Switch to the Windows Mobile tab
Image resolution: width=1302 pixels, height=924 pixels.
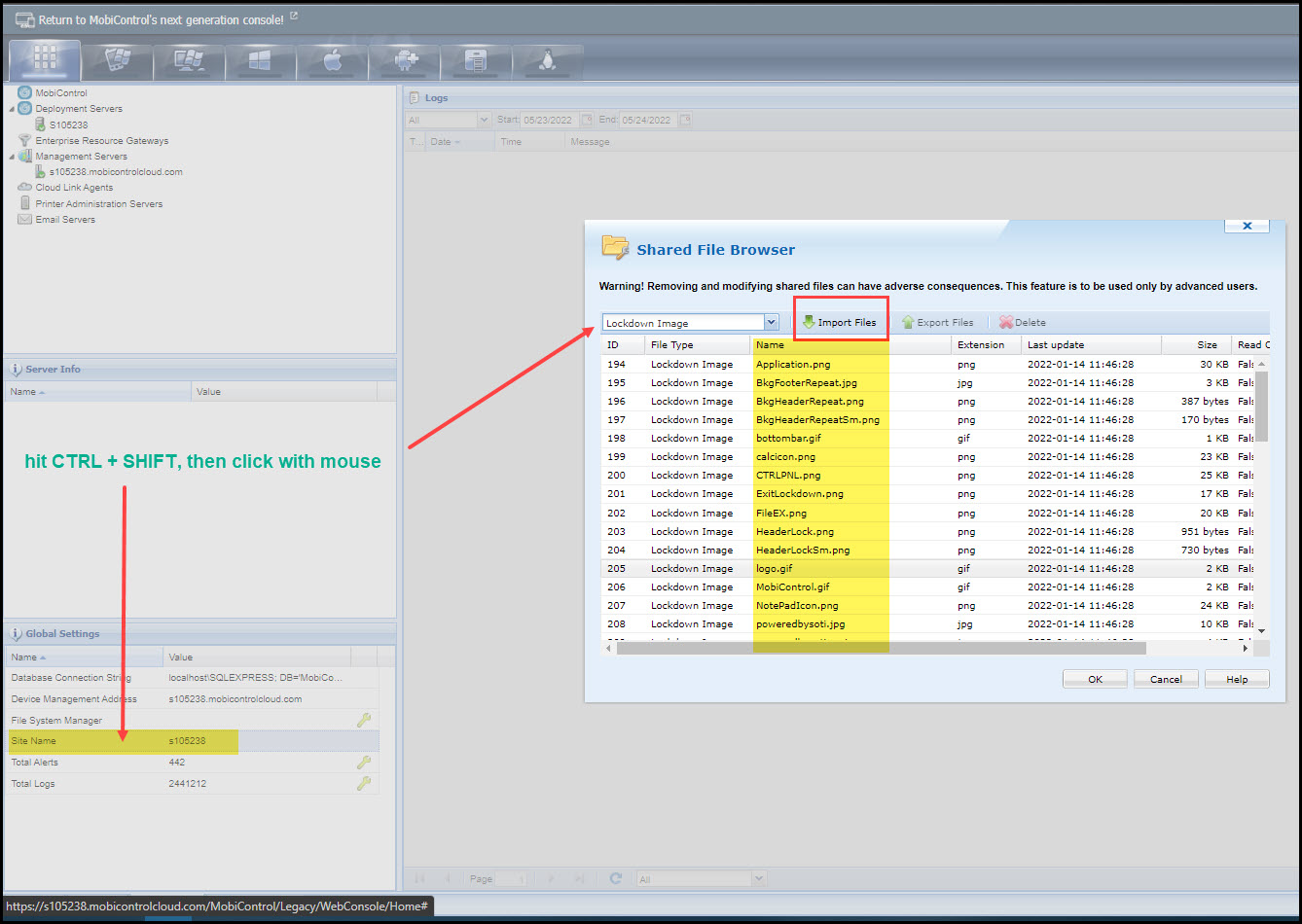pos(117,61)
